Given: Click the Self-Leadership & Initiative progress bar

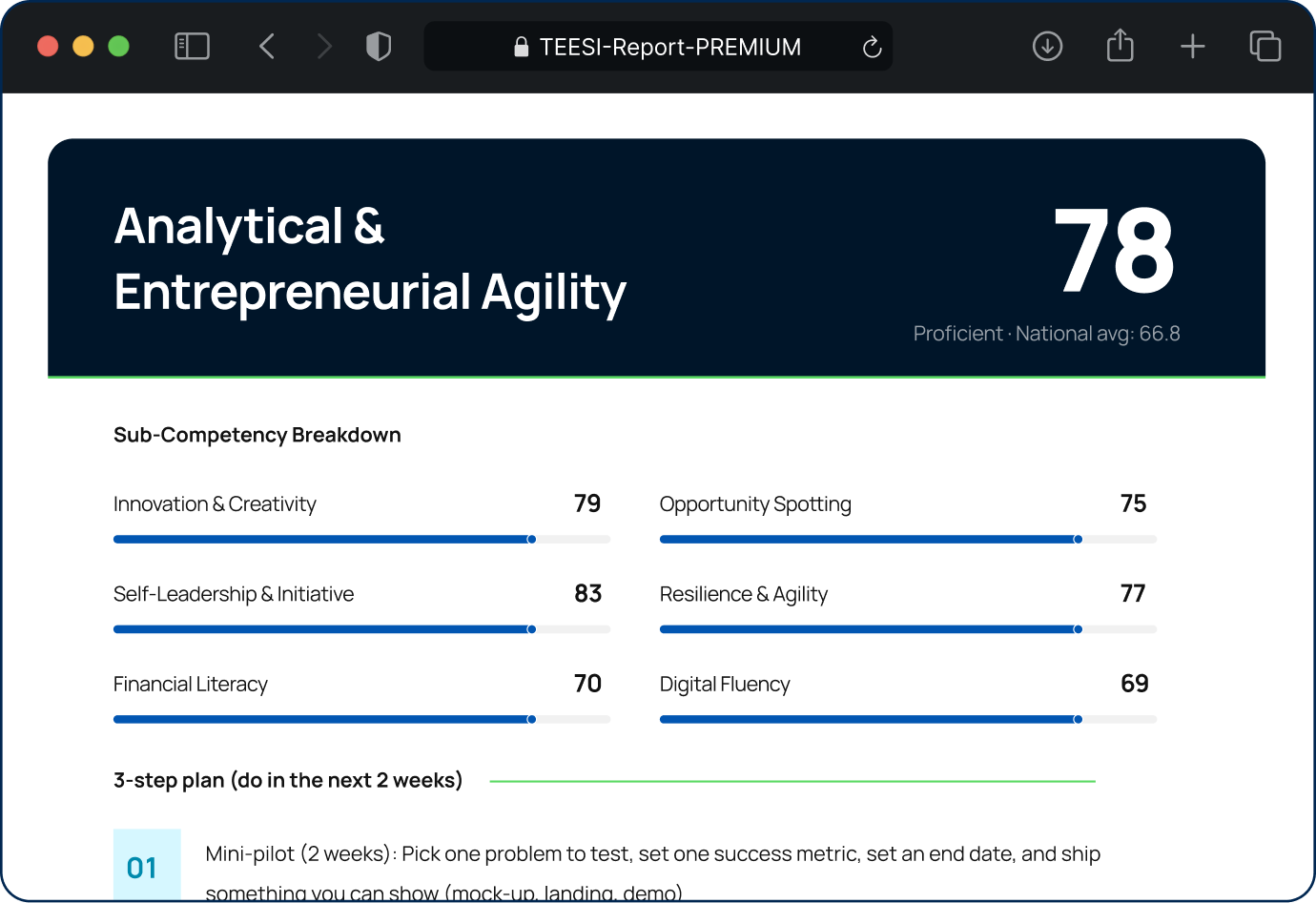Looking at the screenshot, I should tap(361, 629).
